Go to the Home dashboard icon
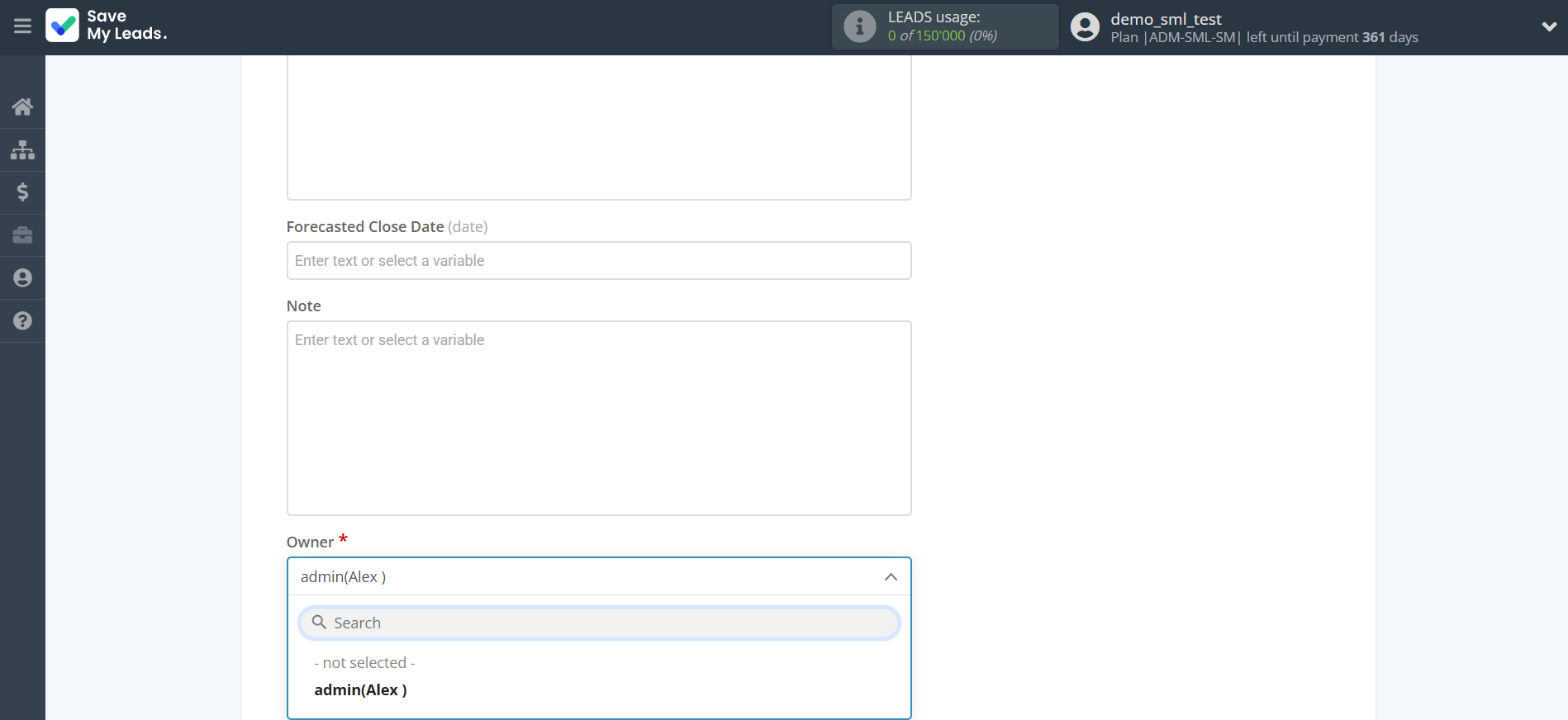The image size is (1568, 720). [x=22, y=107]
